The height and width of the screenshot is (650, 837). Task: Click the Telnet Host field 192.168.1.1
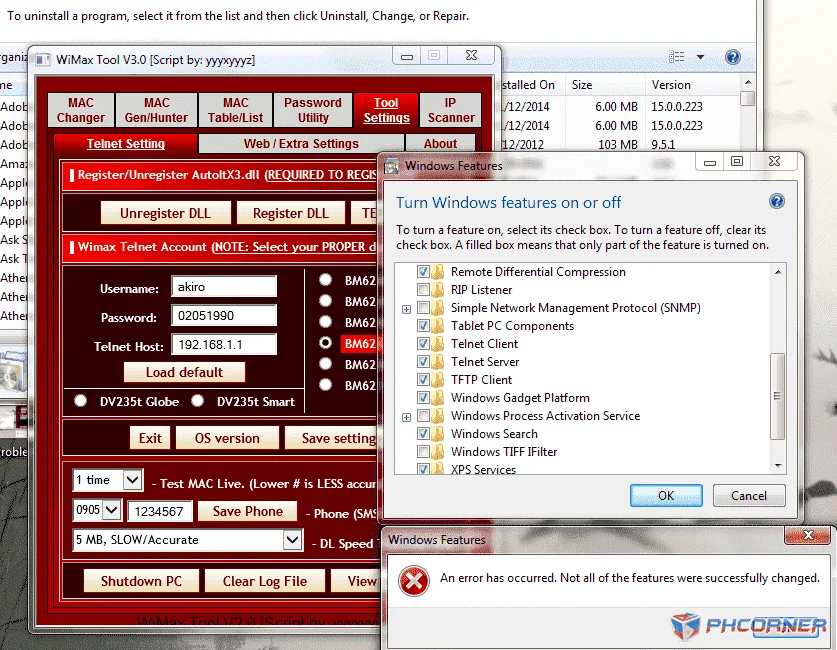(224, 344)
